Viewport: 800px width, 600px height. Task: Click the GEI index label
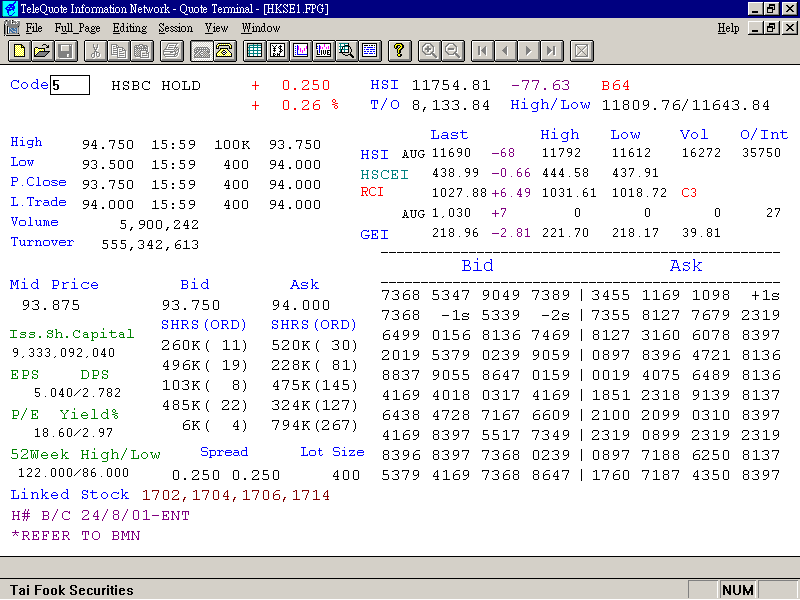tap(374, 235)
